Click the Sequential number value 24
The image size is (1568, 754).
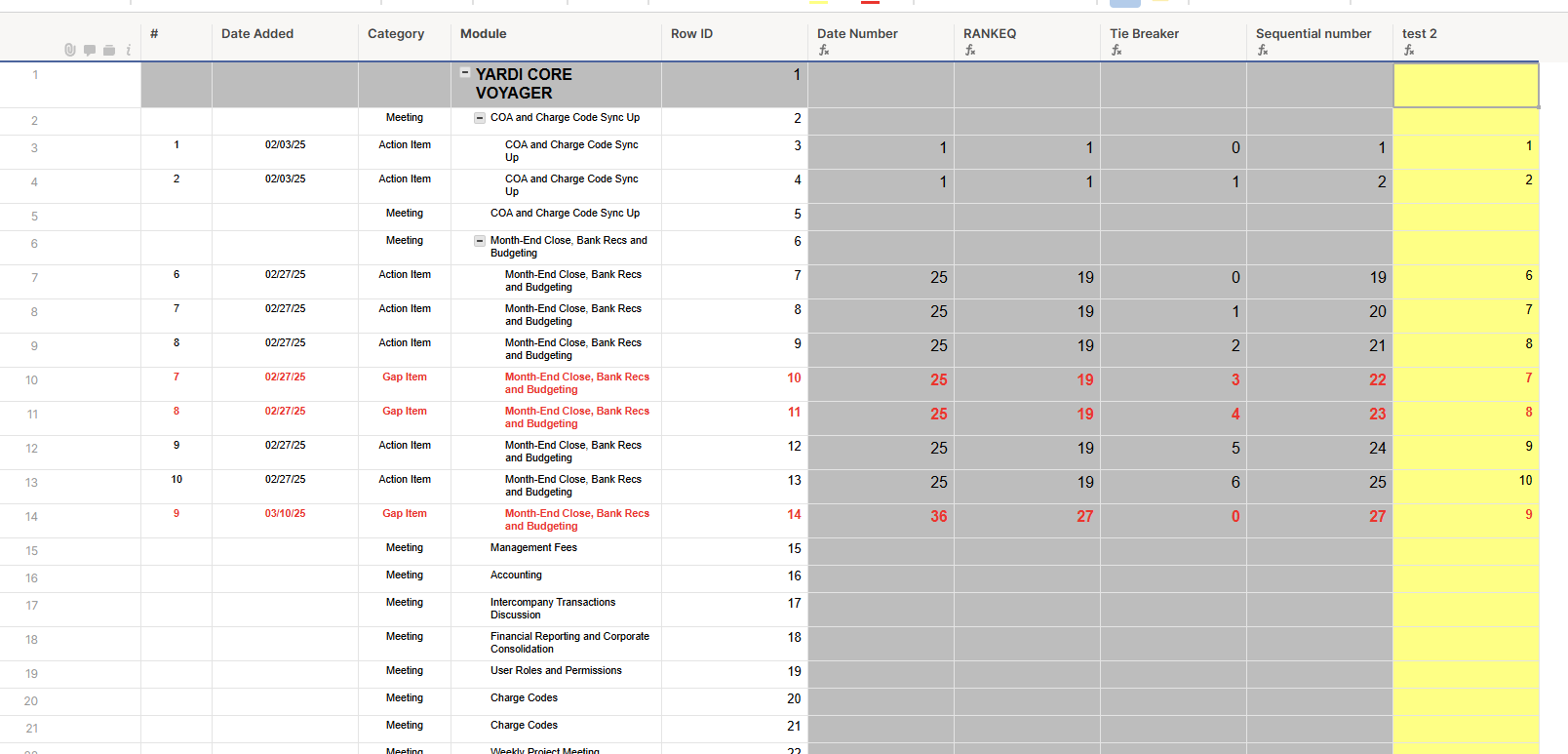pos(1377,449)
